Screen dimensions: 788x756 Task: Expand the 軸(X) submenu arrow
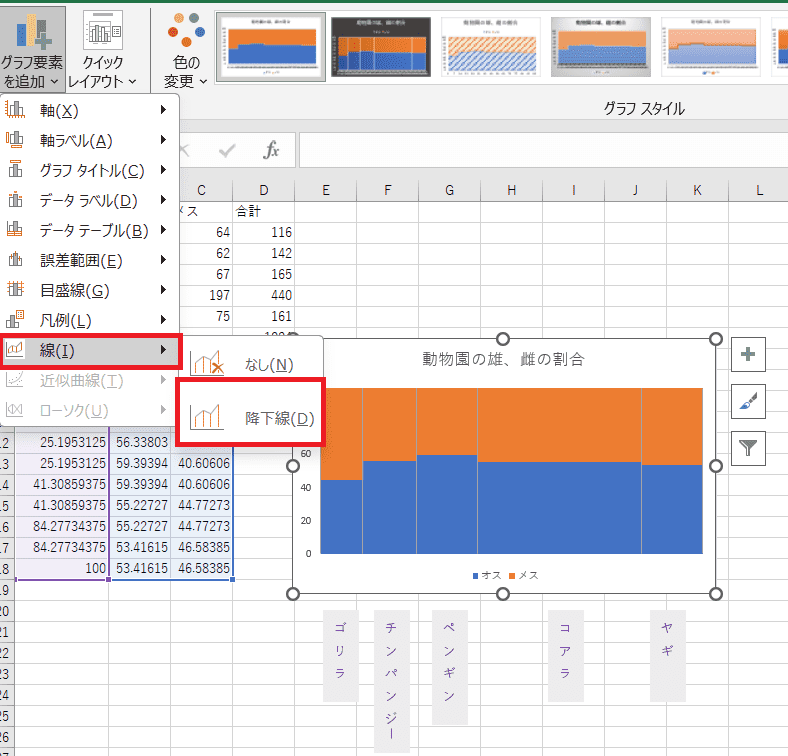[163, 109]
